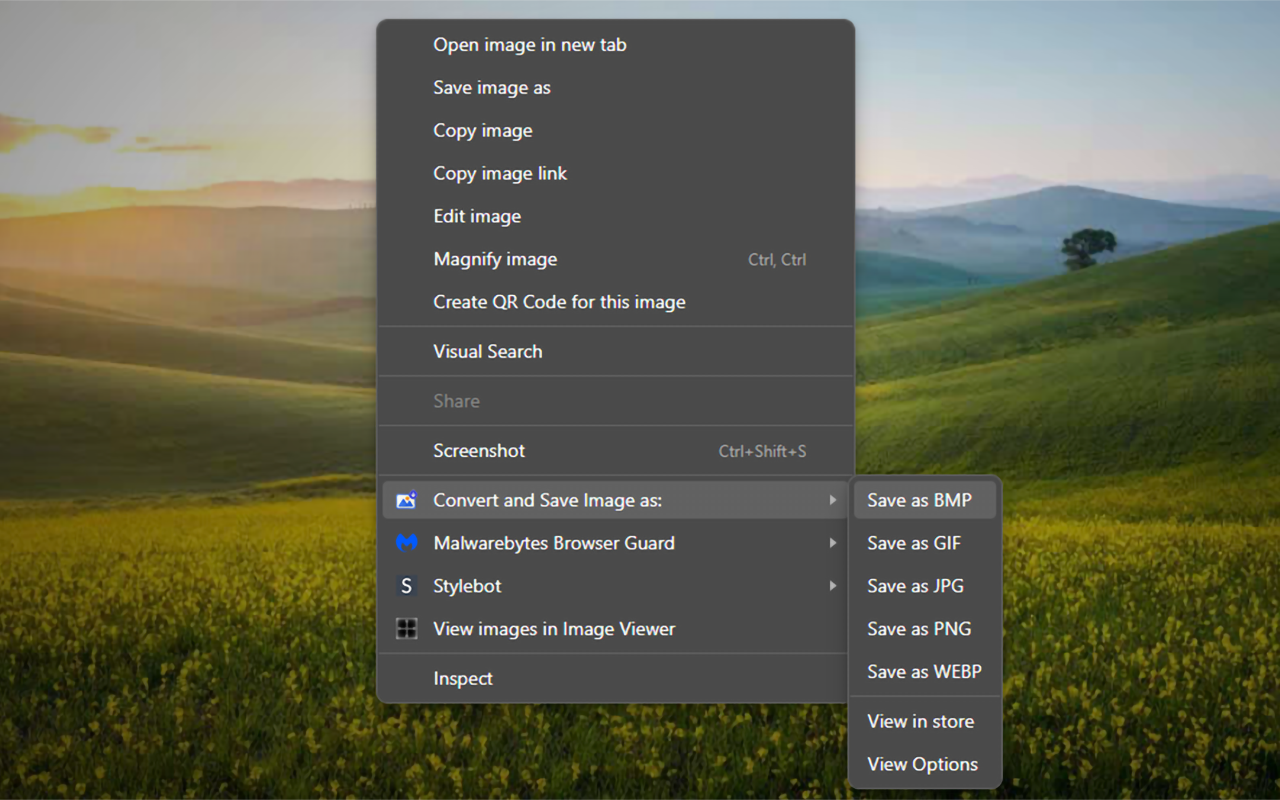Expand the Stylebot submenu arrow
Viewport: 1280px width, 800px height.
(832, 586)
